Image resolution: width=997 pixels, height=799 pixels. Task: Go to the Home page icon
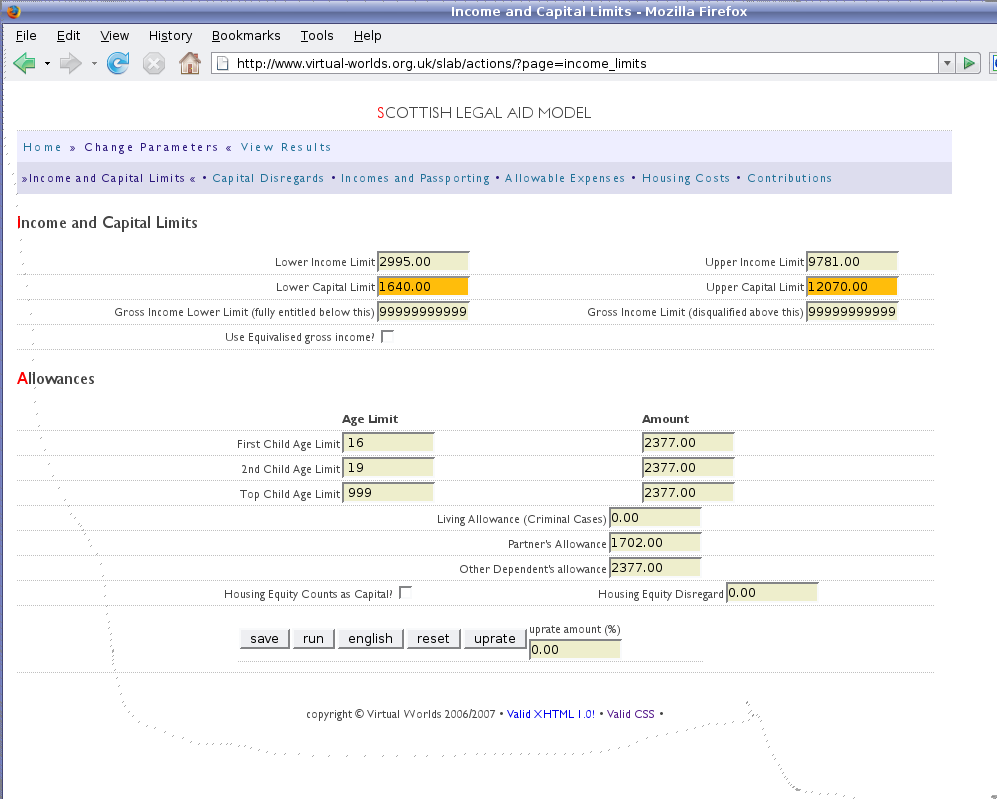tap(189, 64)
